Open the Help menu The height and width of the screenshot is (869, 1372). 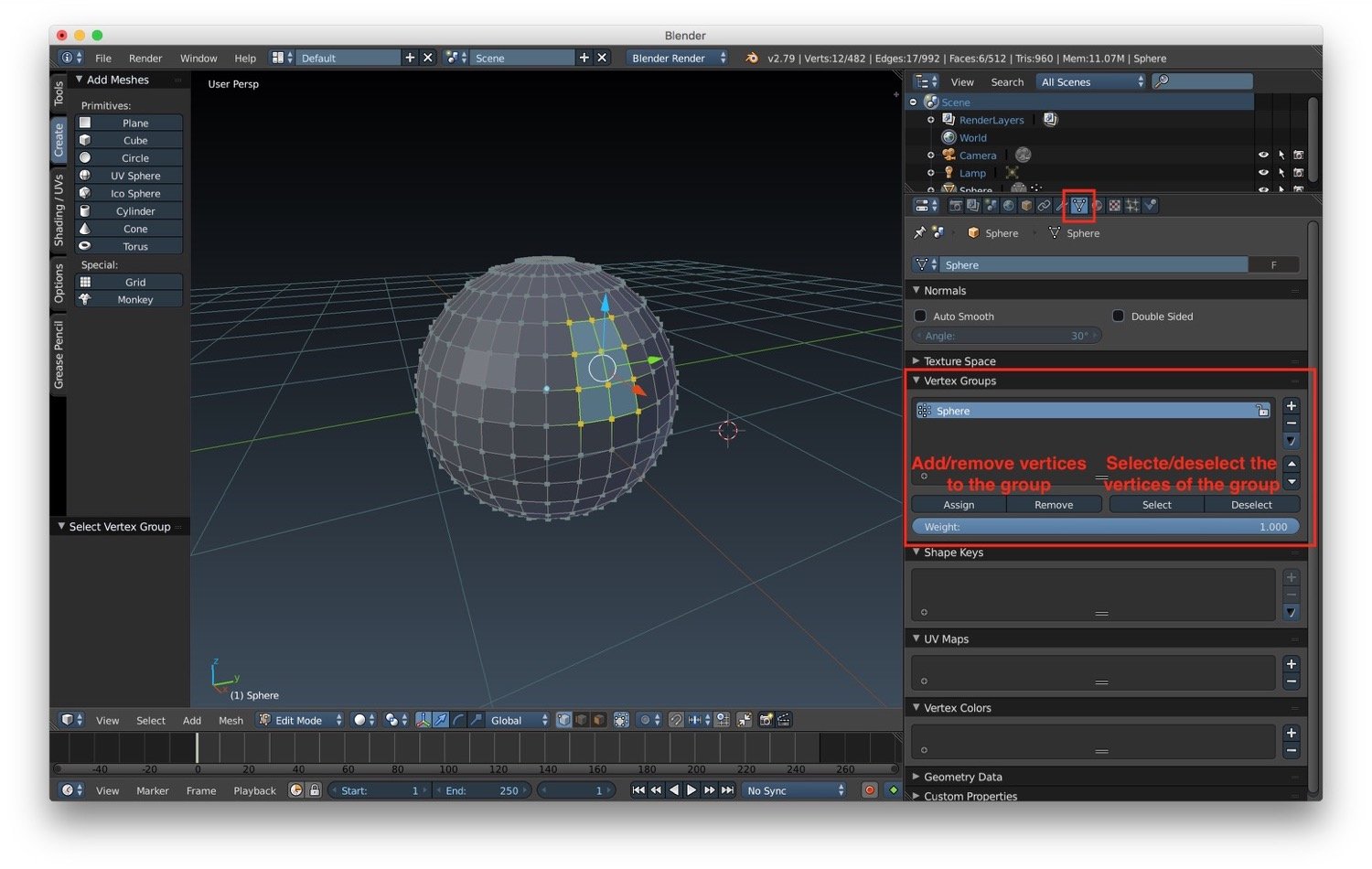click(x=245, y=58)
